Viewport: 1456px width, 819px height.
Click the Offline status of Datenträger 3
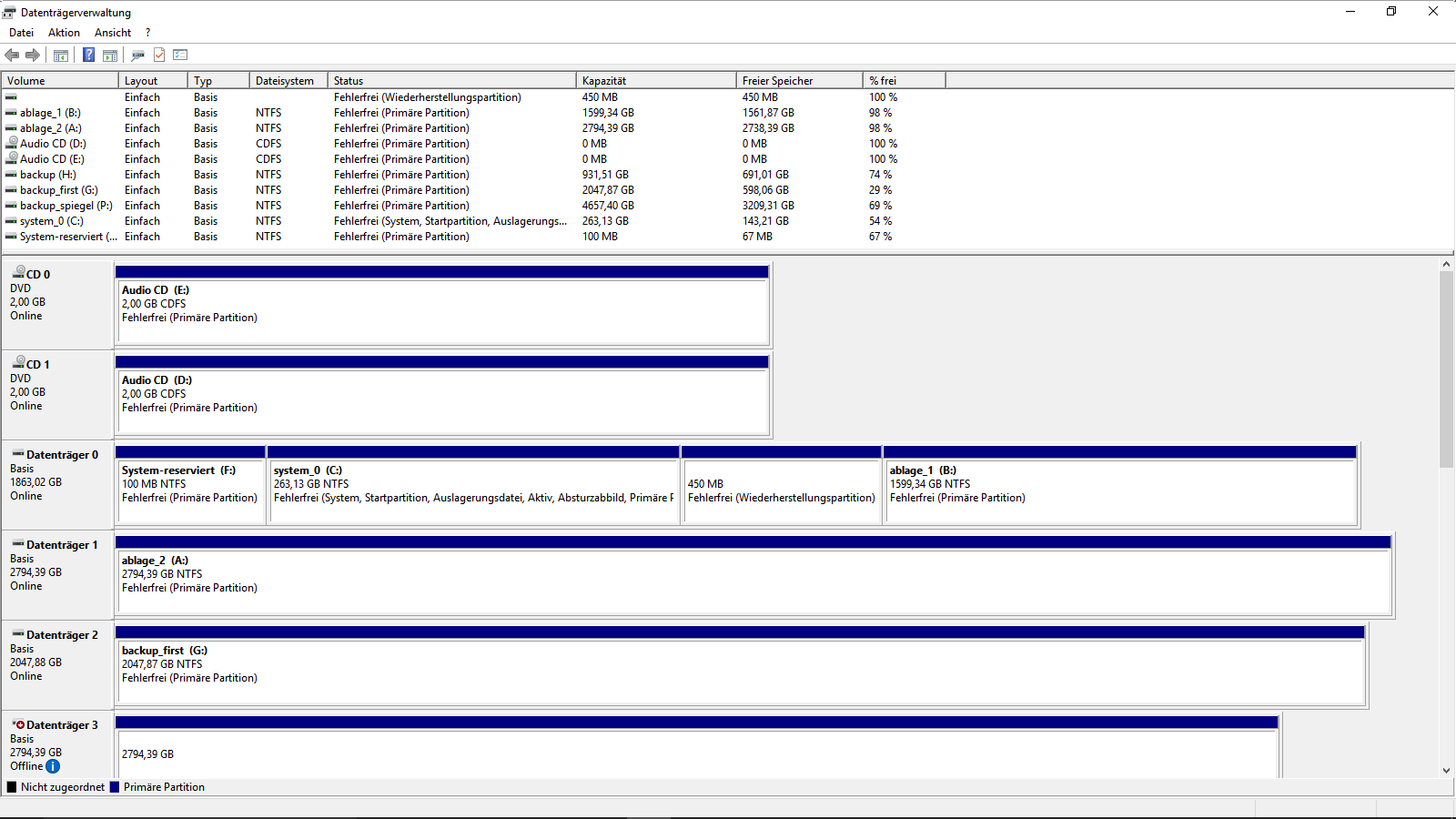click(26, 766)
